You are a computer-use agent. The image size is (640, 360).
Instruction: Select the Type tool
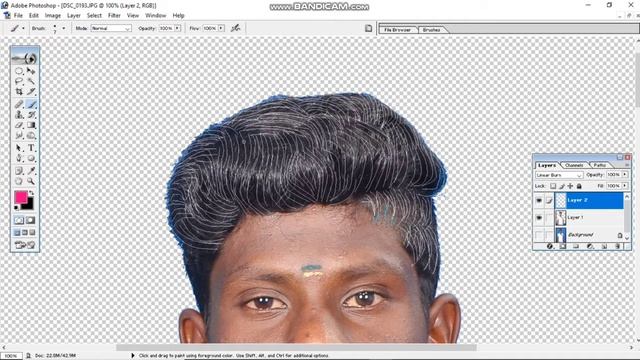click(31, 148)
